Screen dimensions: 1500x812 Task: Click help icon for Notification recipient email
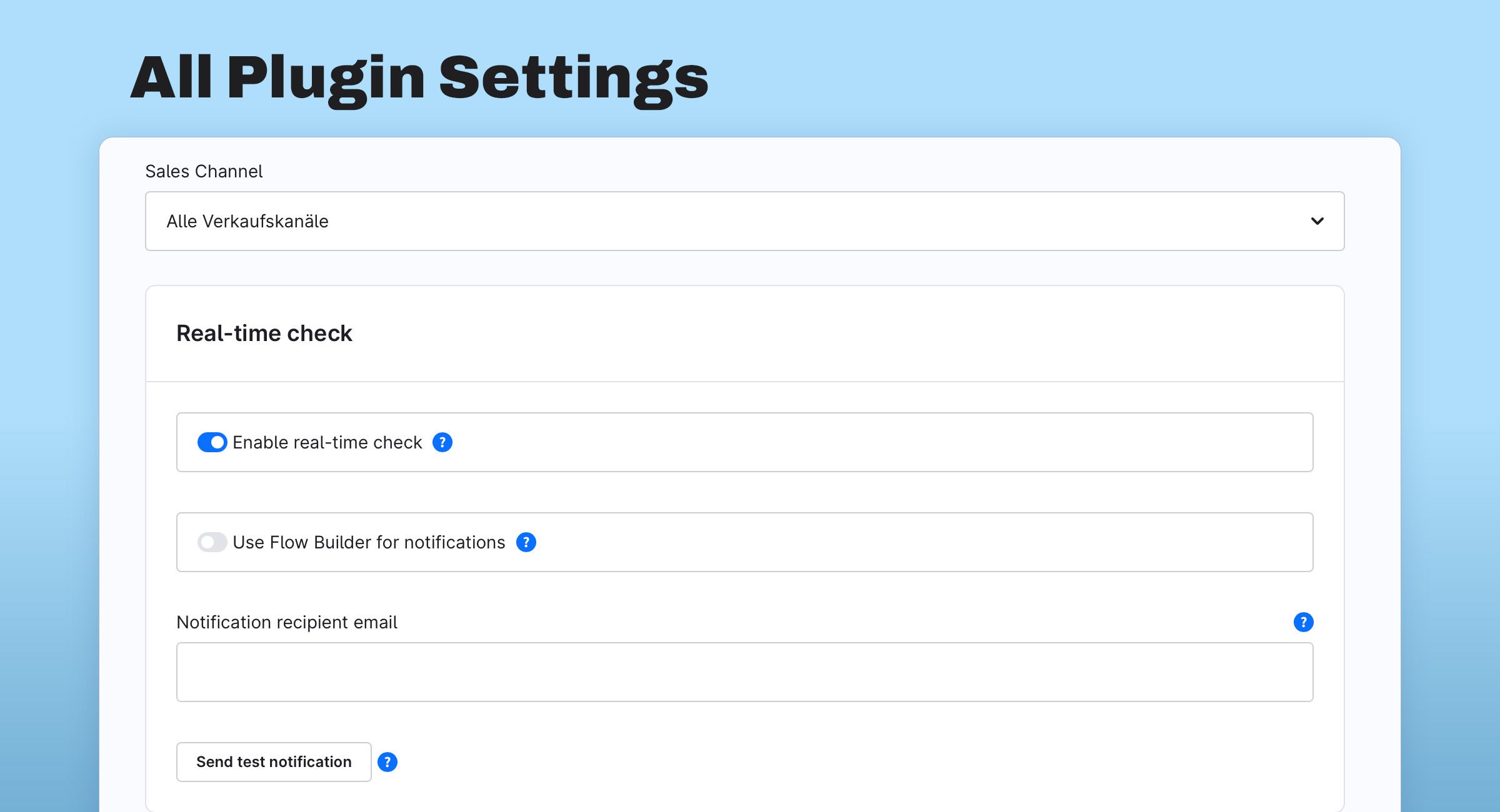pos(1303,622)
